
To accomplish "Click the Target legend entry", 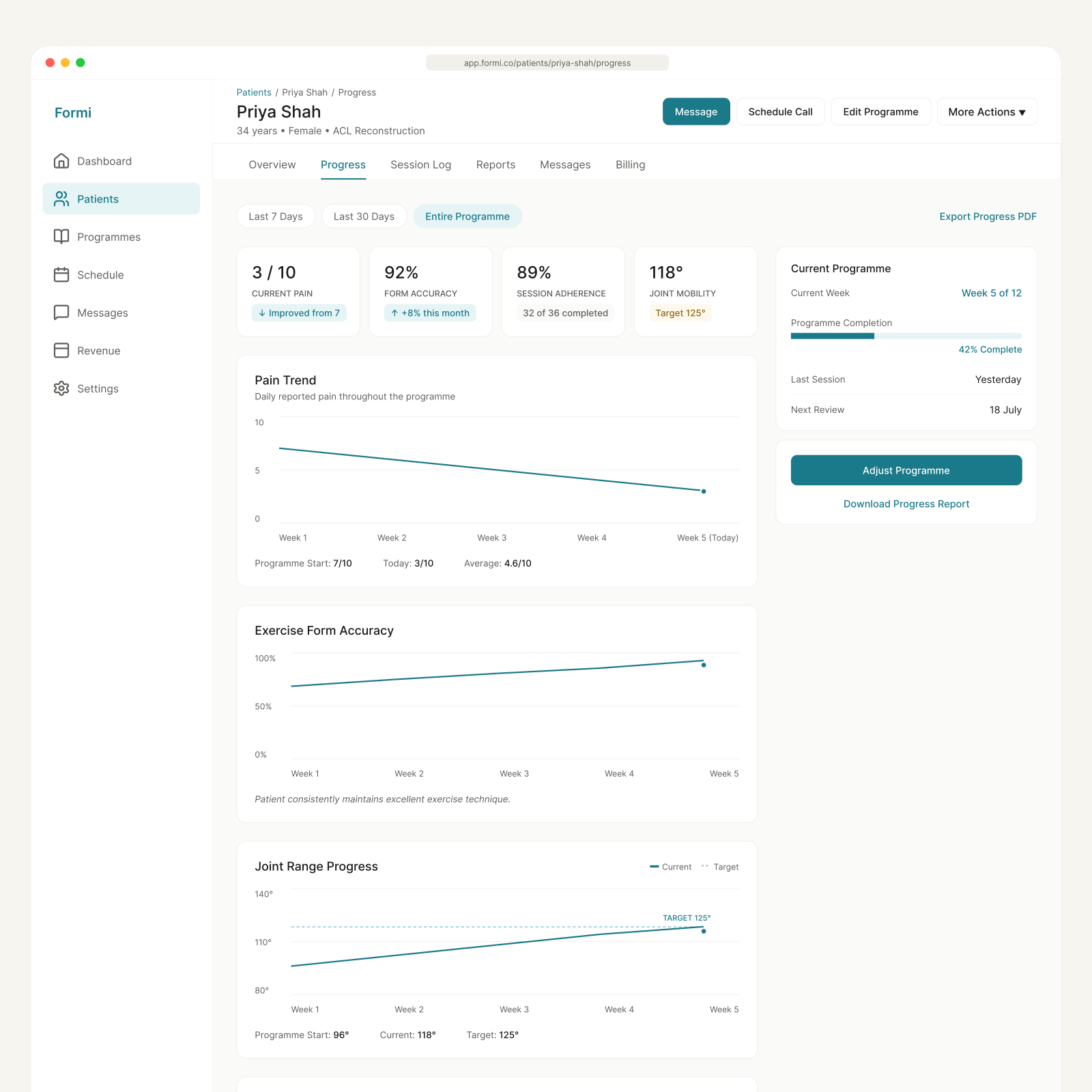I will [x=720, y=867].
